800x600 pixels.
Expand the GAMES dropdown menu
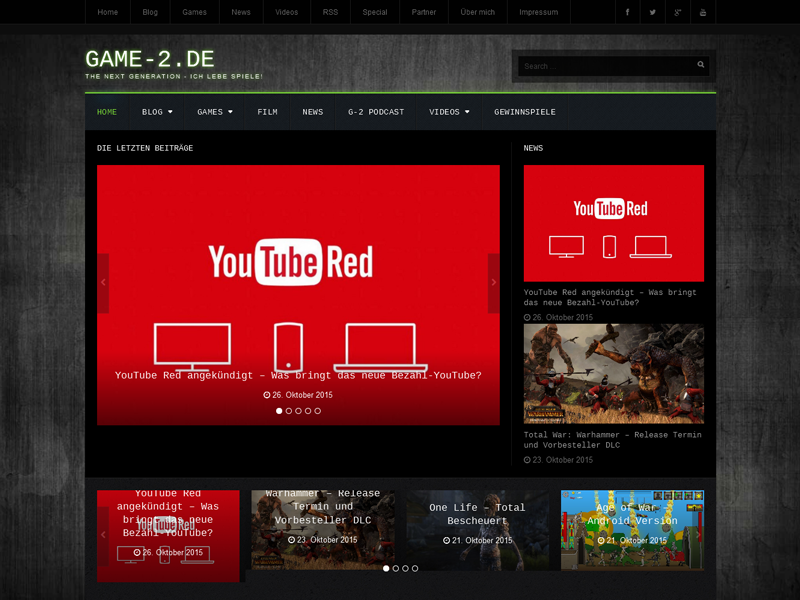[215, 112]
